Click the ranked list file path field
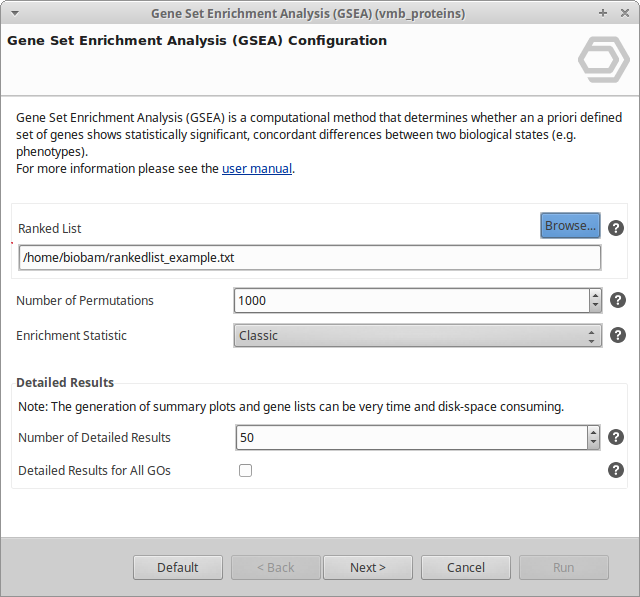The width and height of the screenshot is (640, 597). click(x=309, y=258)
